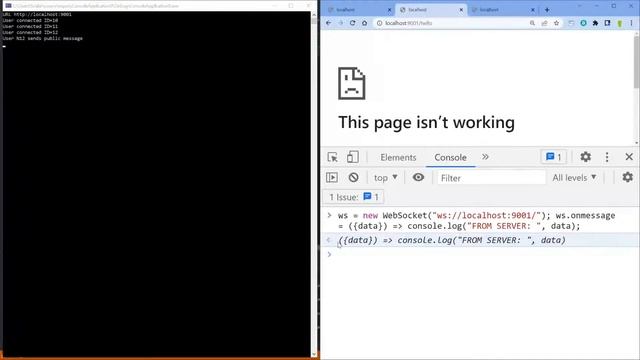Reload the page with the refresh icon
Image resolution: width=640 pixels, height=360 pixels.
click(352, 23)
